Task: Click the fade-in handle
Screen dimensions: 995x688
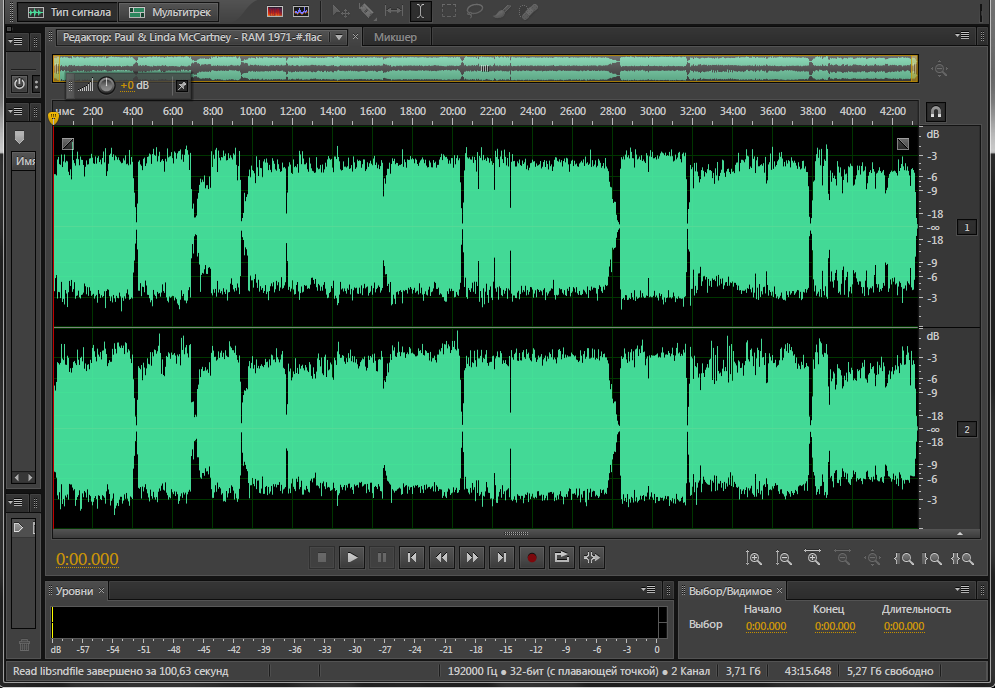Action: click(x=68, y=144)
